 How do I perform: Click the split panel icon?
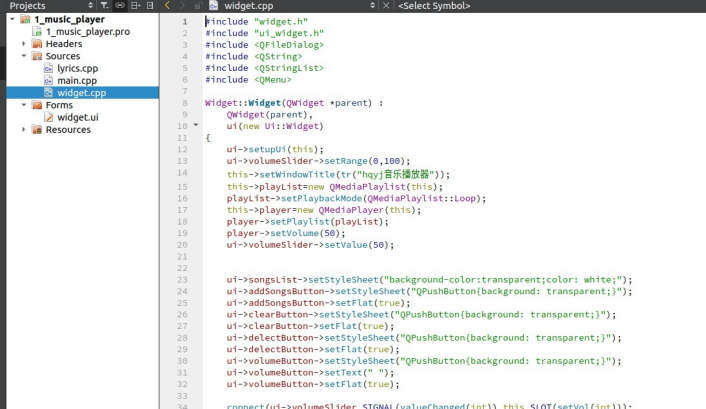[135, 5]
